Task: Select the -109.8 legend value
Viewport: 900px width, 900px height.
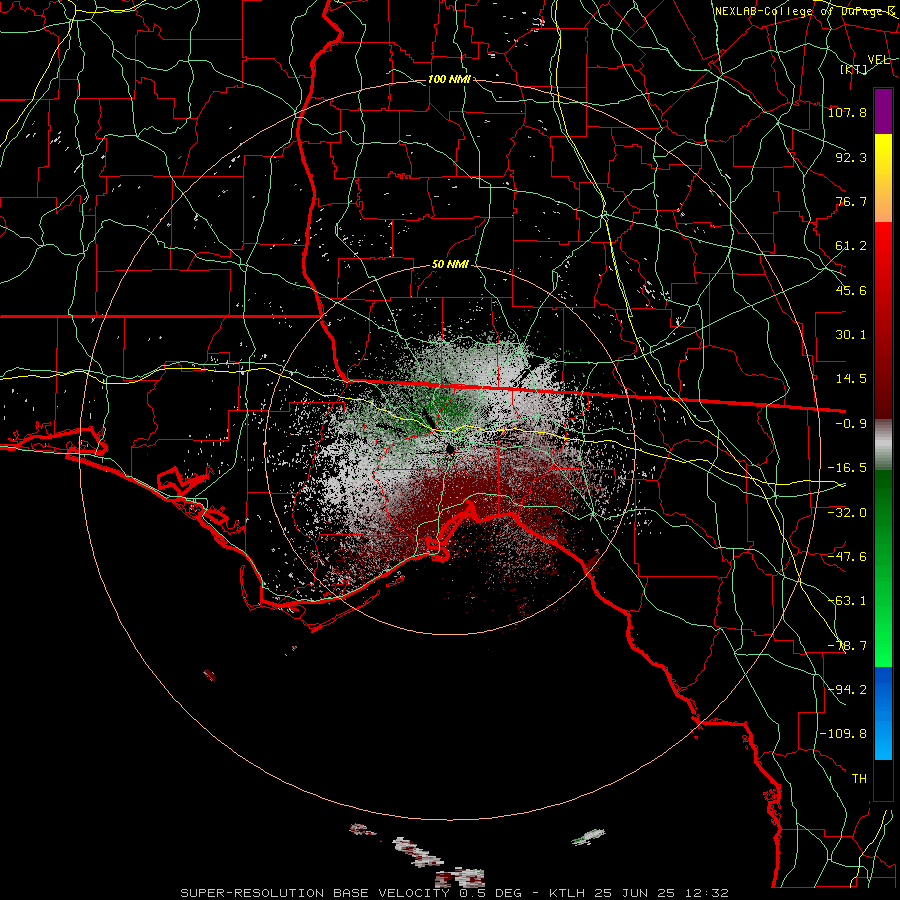Action: click(844, 734)
